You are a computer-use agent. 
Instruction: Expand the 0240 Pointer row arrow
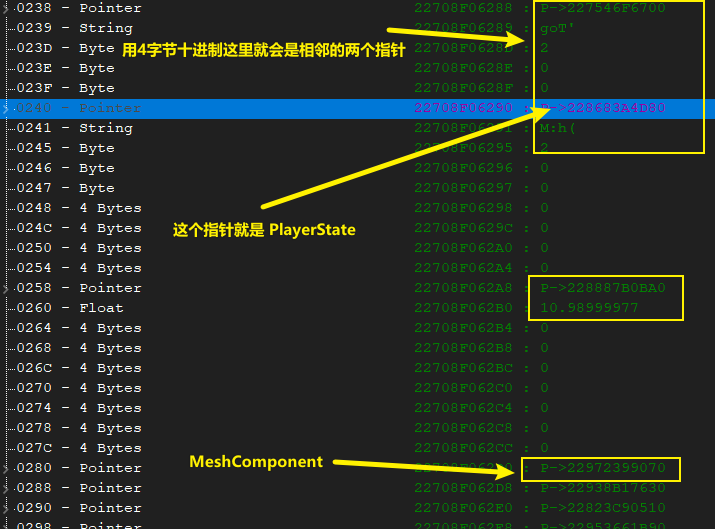pyautogui.click(x=5, y=108)
